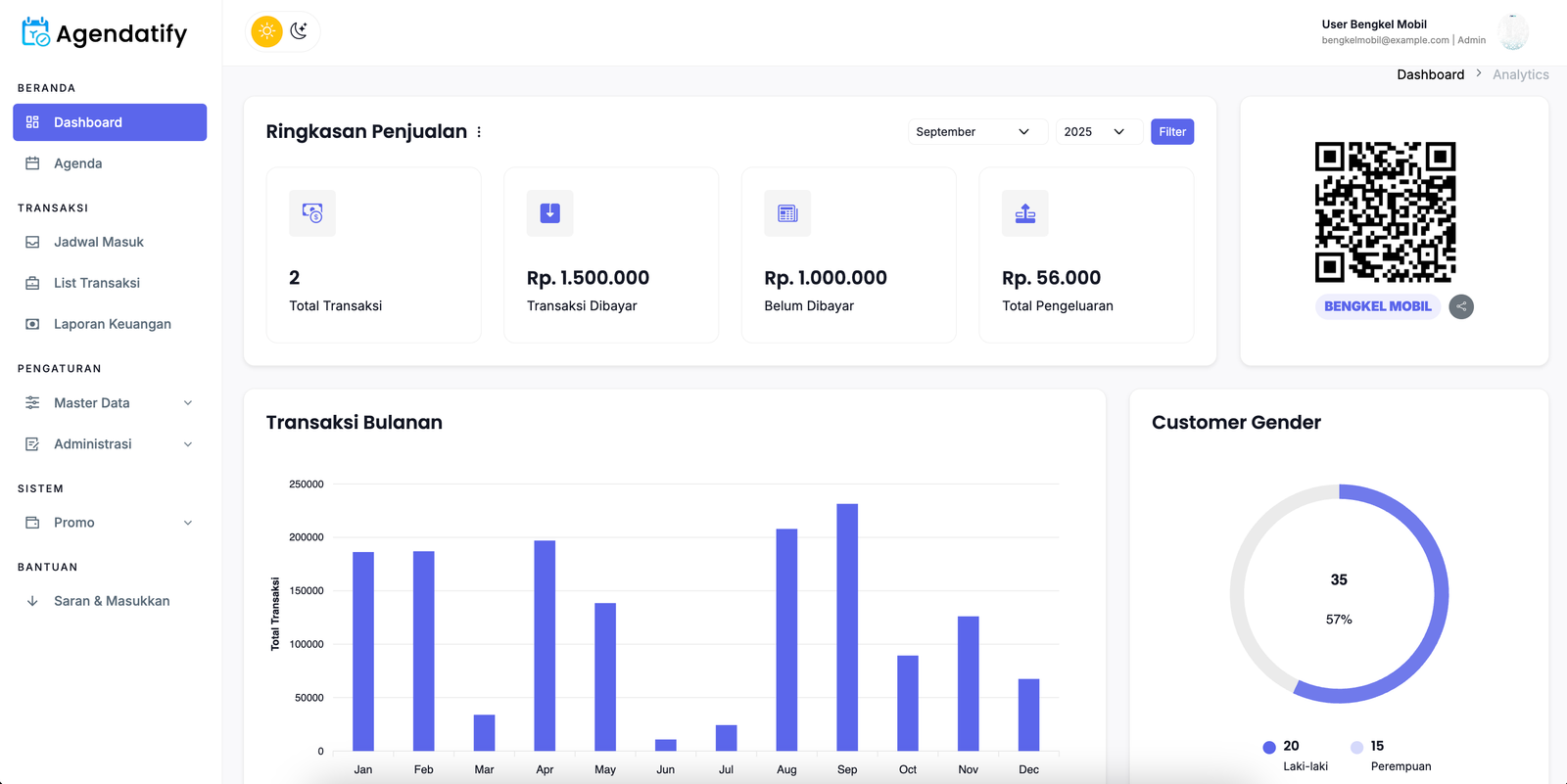The image size is (1567, 784).
Task: Click the user profile avatar
Action: (x=1512, y=32)
